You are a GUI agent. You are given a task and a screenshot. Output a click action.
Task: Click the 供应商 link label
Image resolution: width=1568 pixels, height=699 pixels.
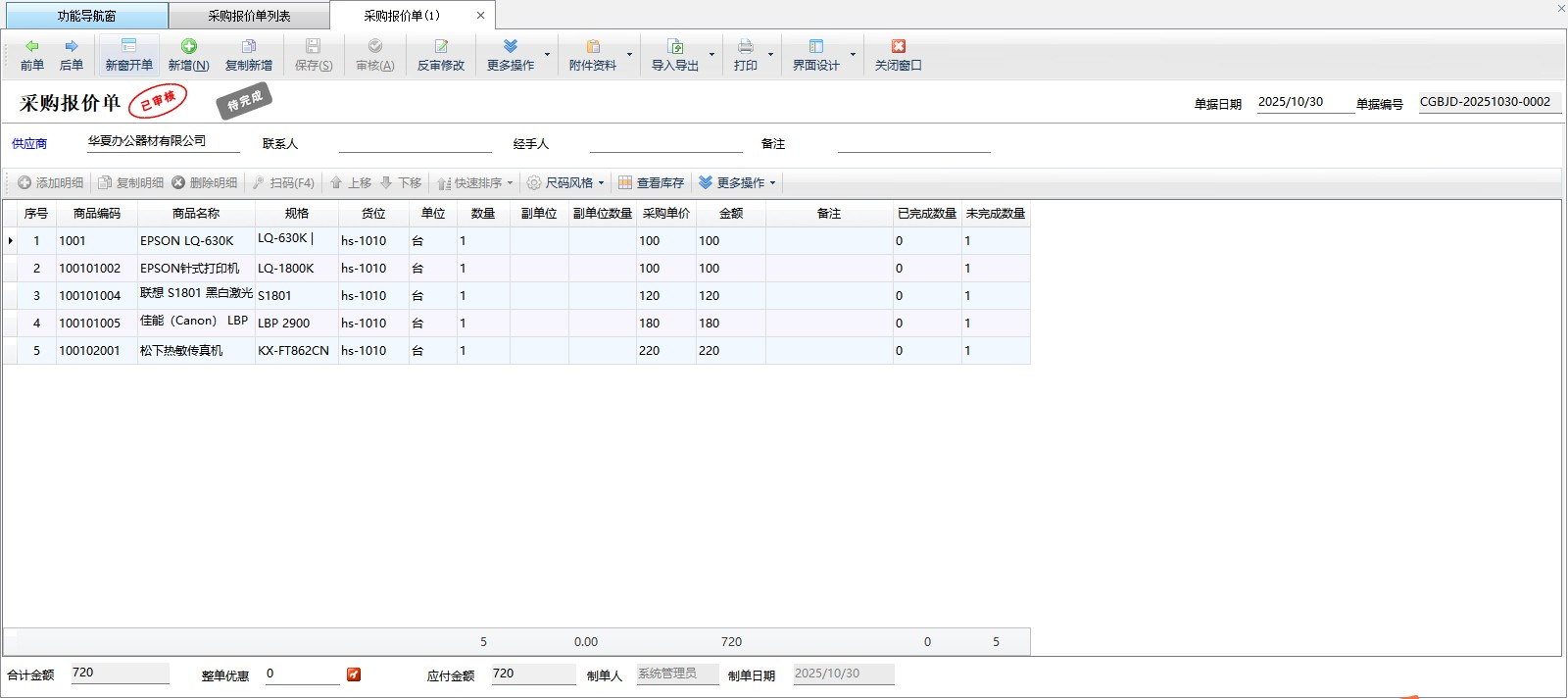[x=29, y=144]
